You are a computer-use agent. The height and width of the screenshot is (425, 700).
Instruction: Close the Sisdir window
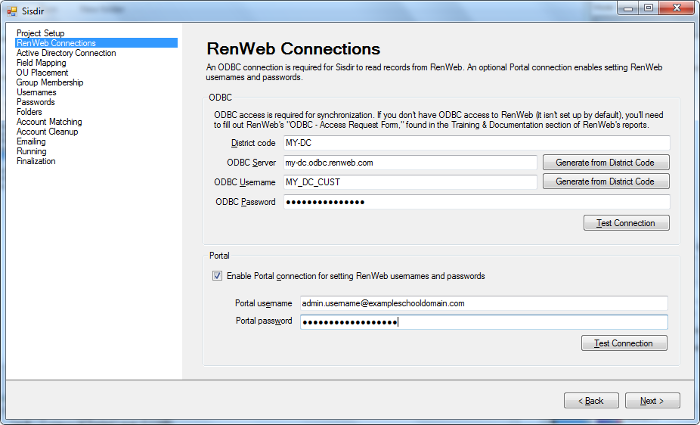tap(676, 8)
